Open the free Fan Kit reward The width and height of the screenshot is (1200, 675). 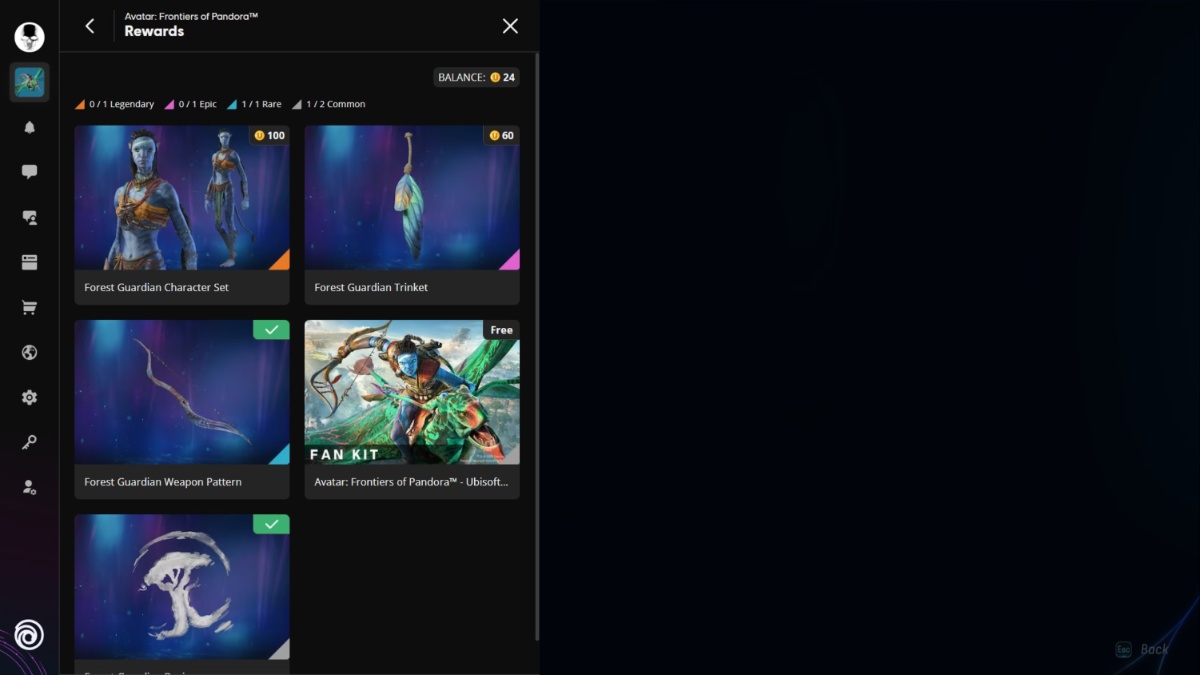(x=412, y=409)
